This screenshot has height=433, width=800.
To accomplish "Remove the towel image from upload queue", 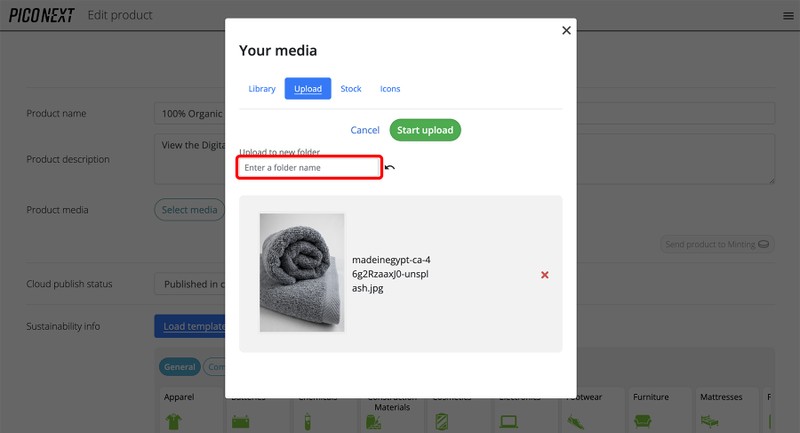I will [x=544, y=275].
